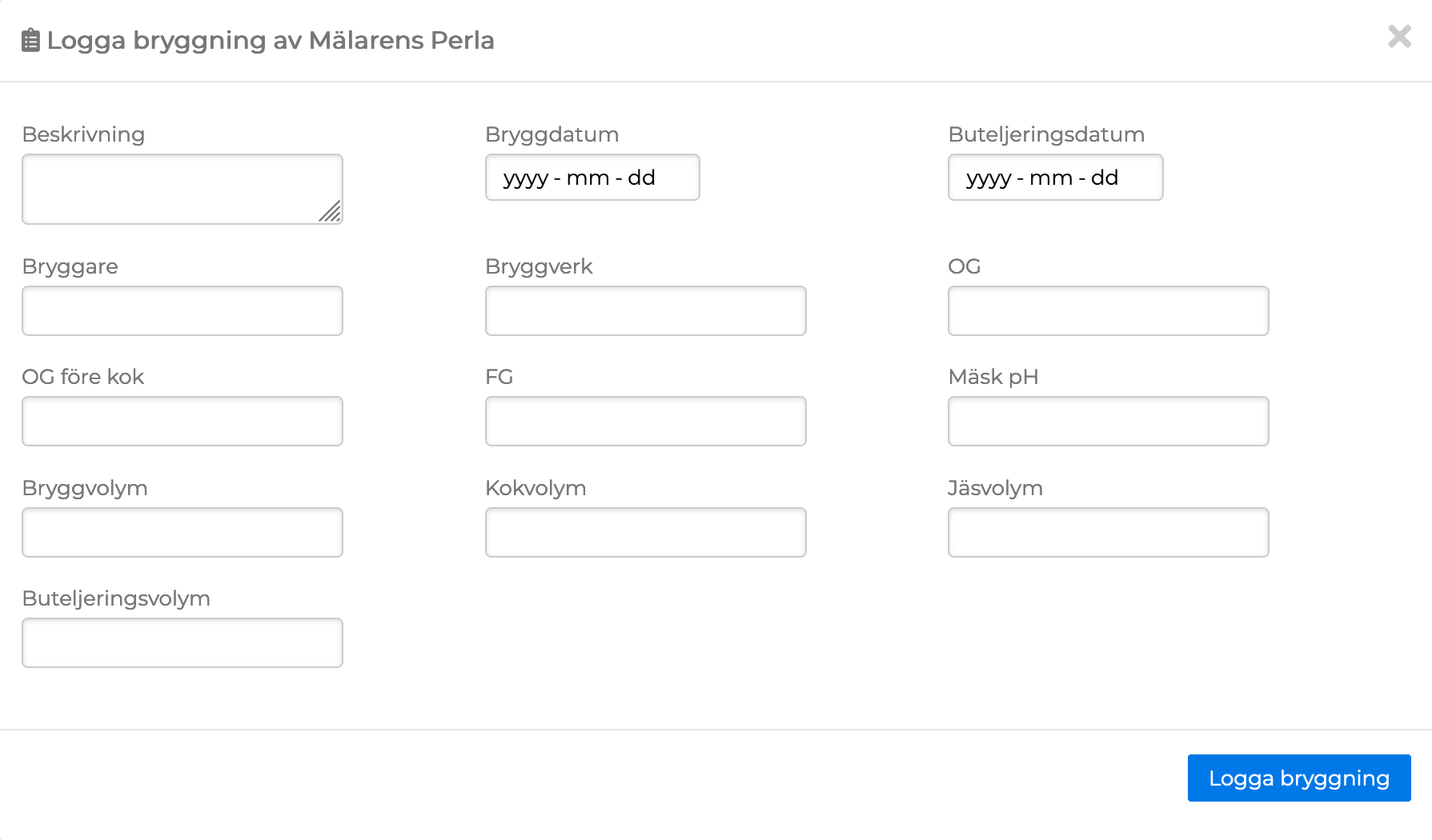
Task: Focus the Bryggverk input field
Action: [x=645, y=310]
